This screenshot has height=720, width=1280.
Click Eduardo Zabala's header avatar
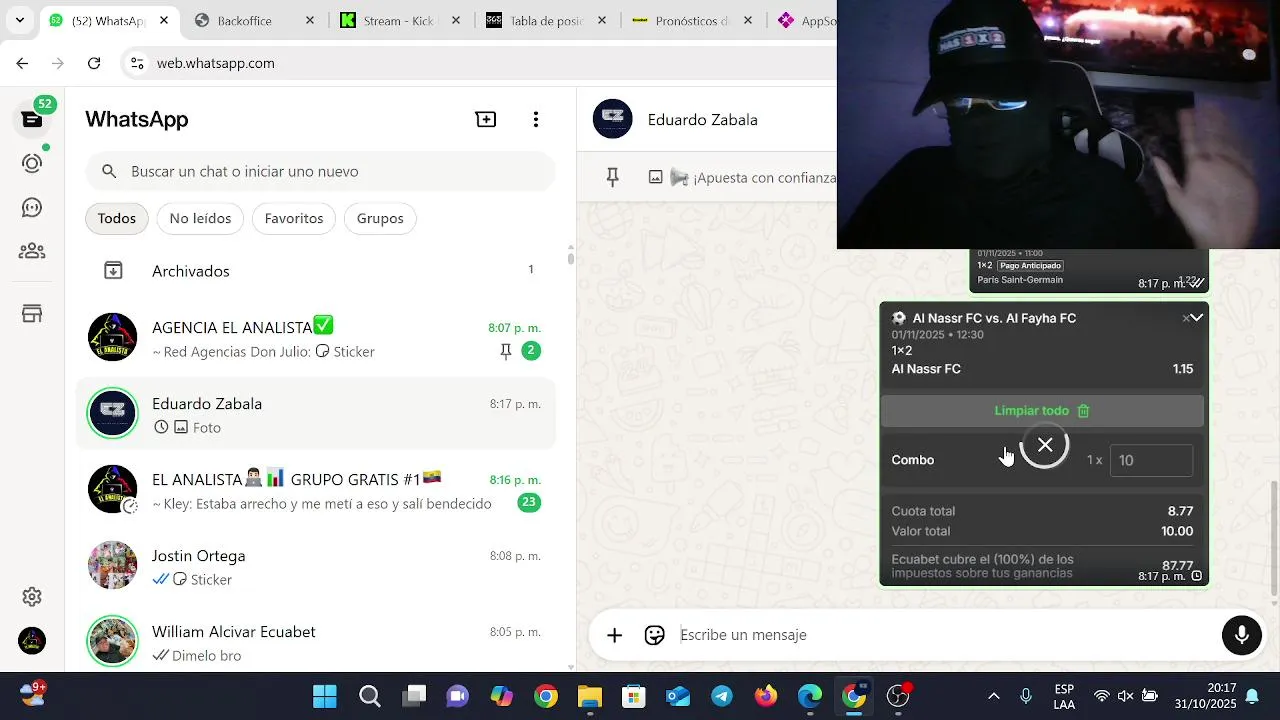click(613, 119)
